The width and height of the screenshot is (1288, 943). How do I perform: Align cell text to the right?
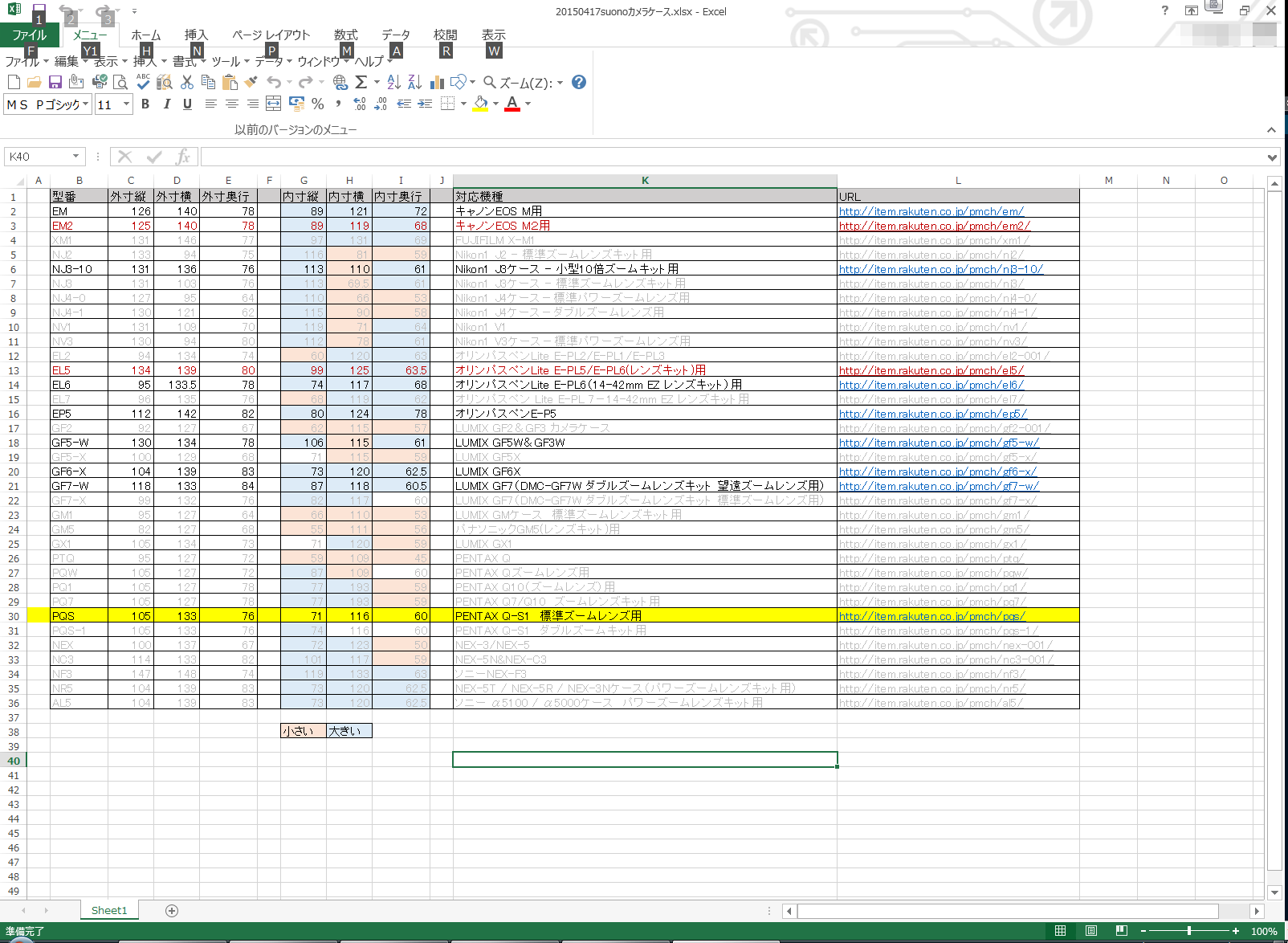click(x=253, y=104)
